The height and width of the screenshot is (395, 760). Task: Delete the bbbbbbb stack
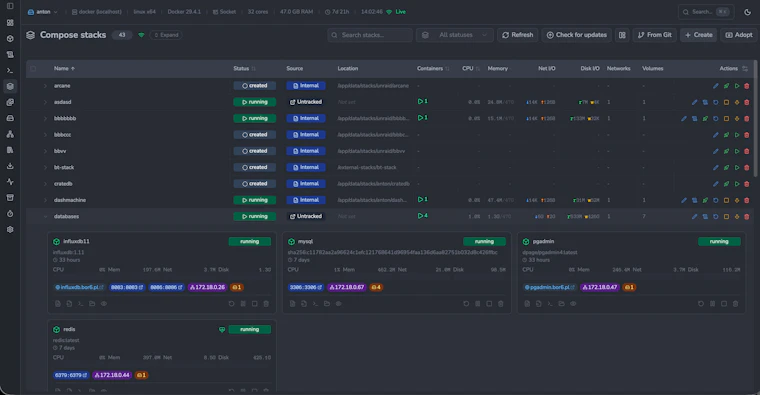point(747,118)
